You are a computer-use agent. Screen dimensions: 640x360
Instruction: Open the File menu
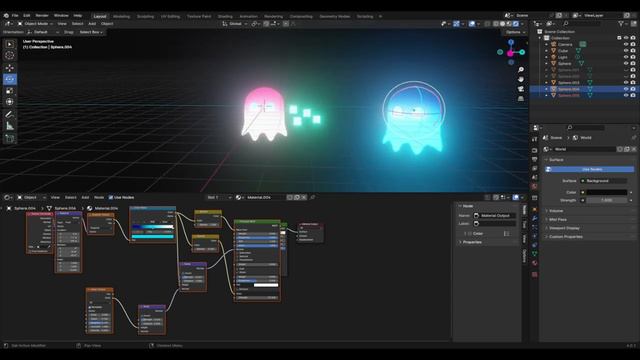pyautogui.click(x=15, y=16)
